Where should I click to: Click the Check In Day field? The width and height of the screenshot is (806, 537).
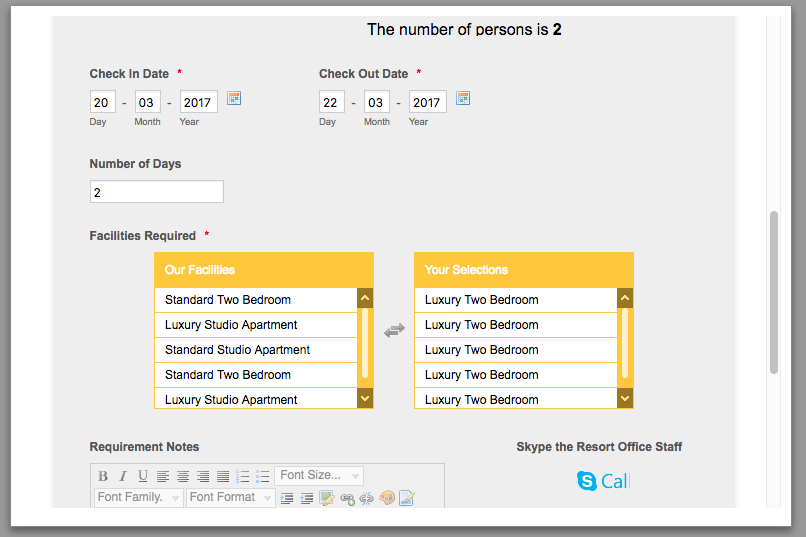[102, 102]
